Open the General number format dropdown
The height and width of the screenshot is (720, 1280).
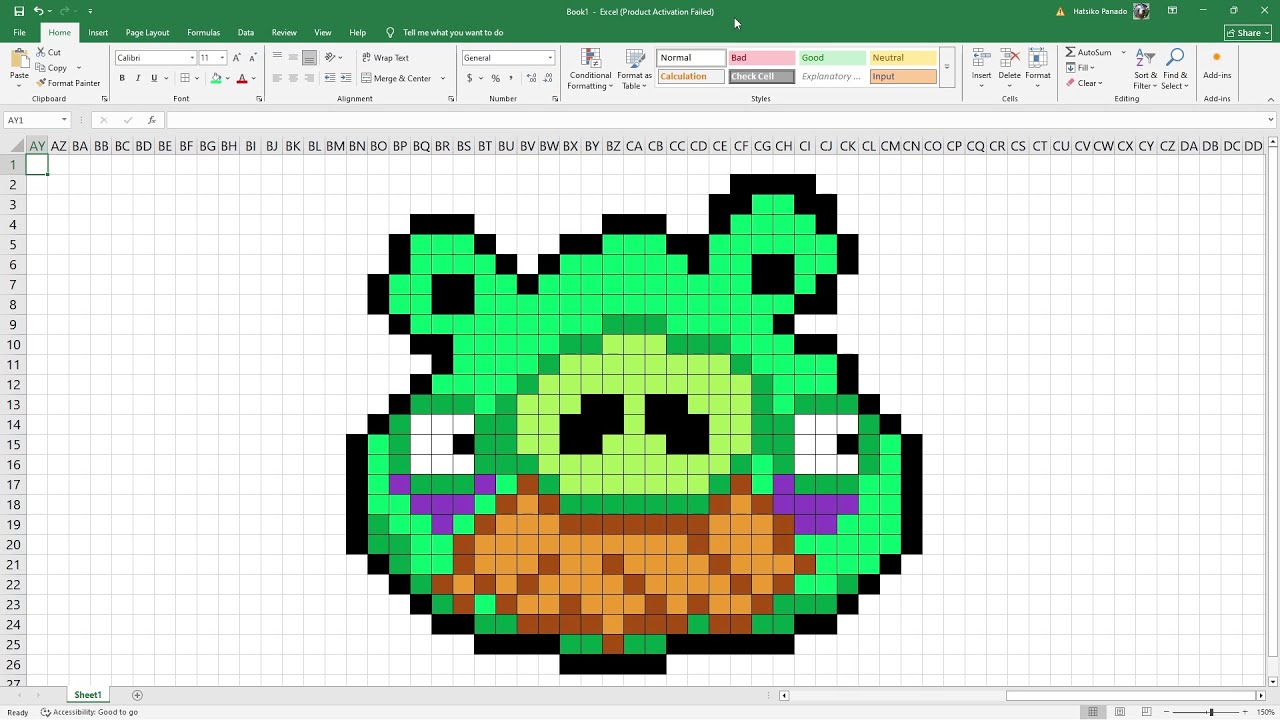pyautogui.click(x=549, y=58)
